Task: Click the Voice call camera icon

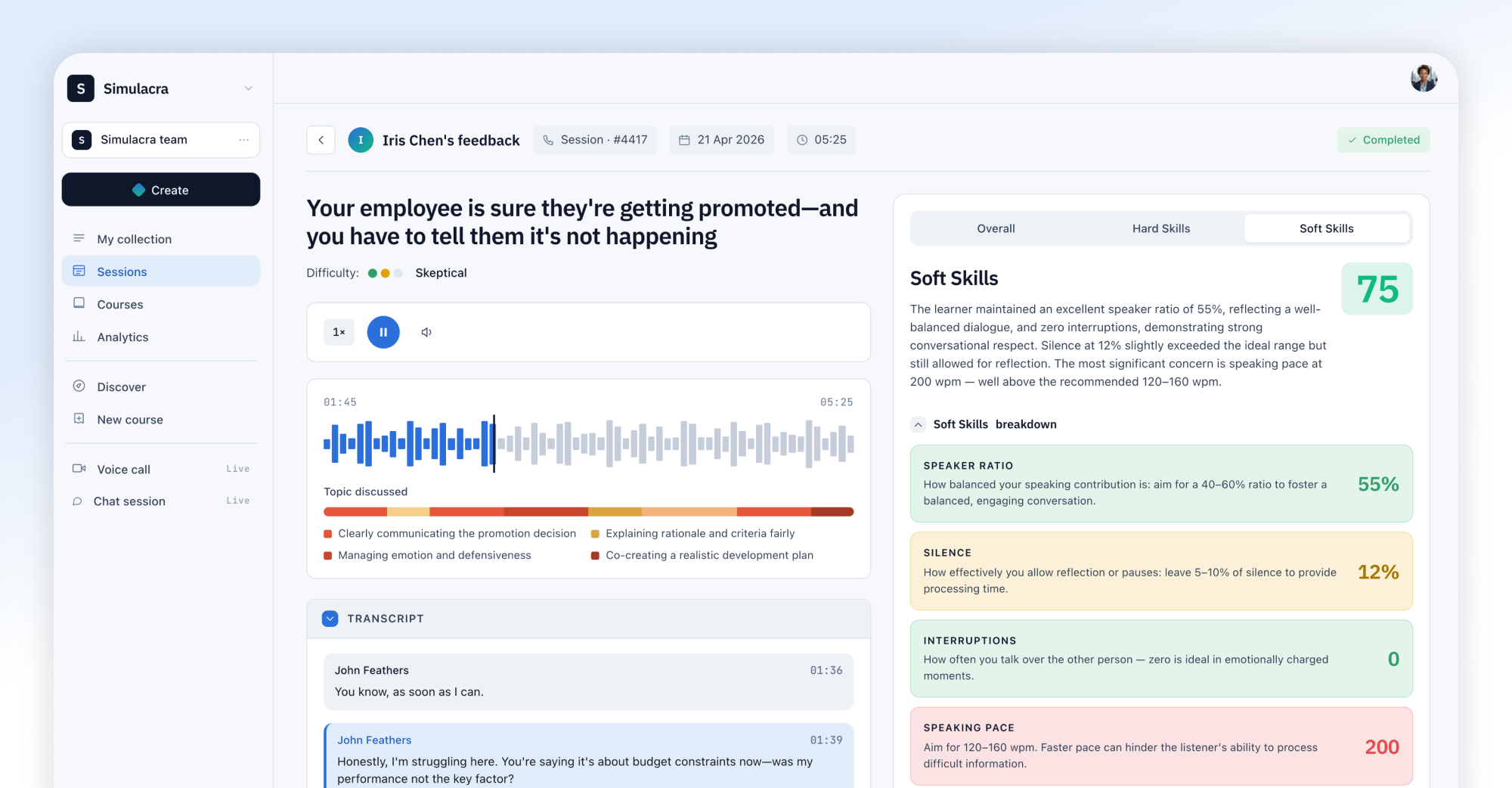Action: pos(79,469)
